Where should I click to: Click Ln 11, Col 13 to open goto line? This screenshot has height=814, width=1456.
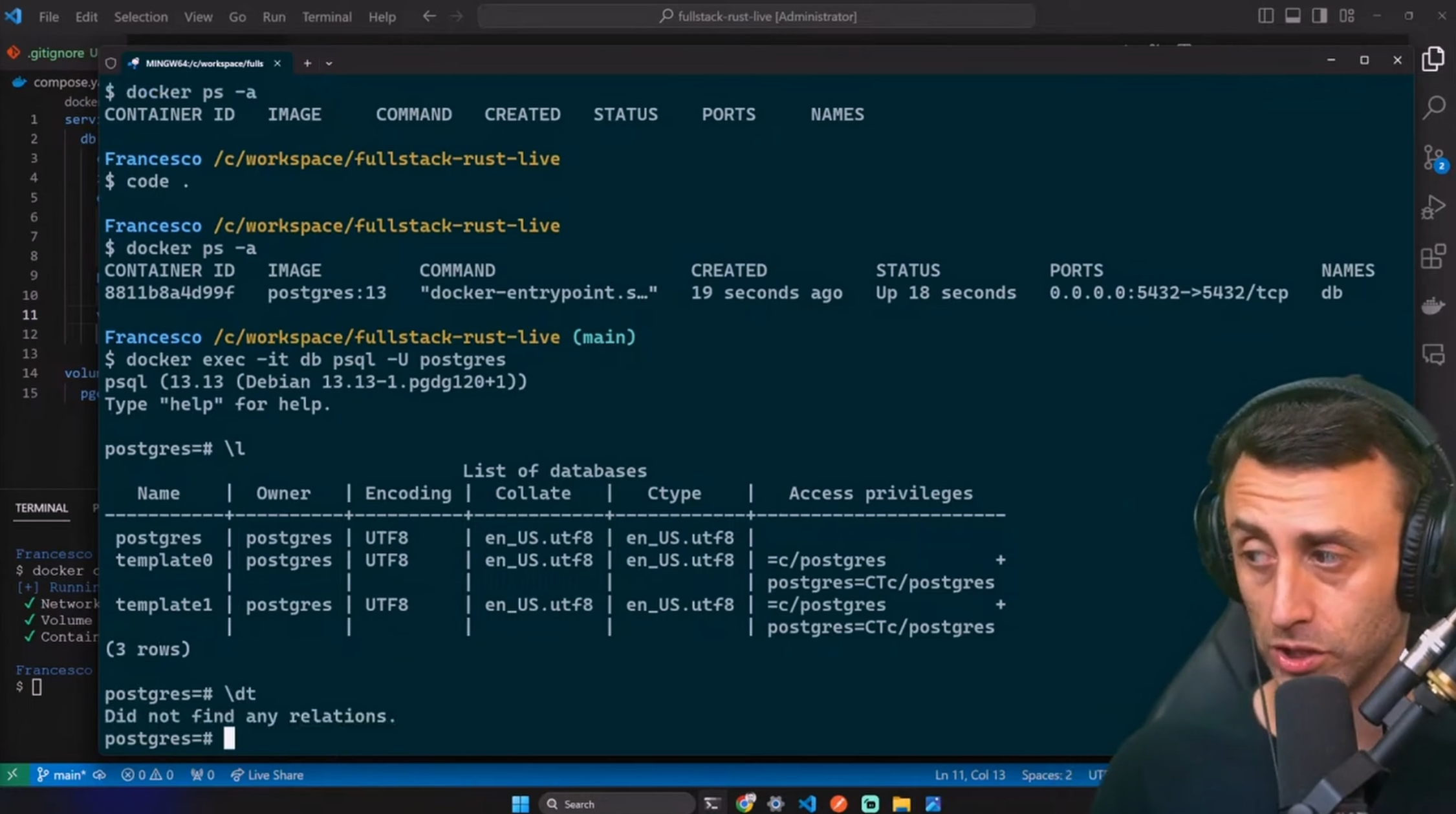970,774
